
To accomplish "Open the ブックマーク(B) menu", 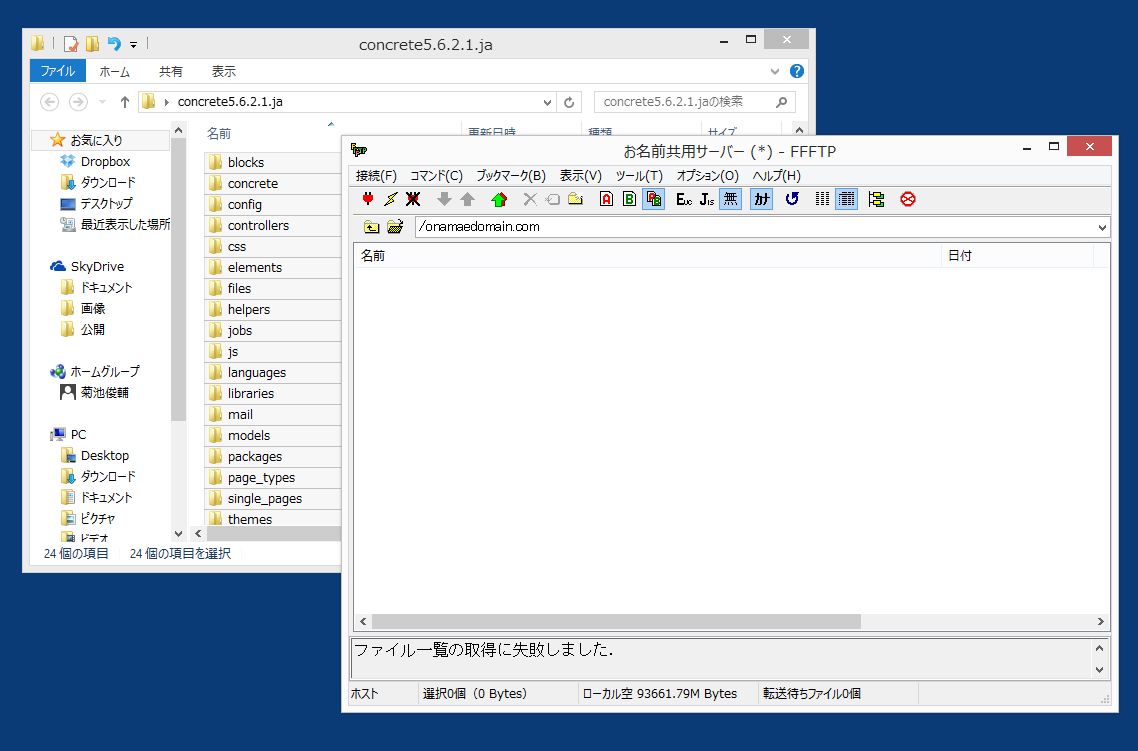I will click(511, 176).
